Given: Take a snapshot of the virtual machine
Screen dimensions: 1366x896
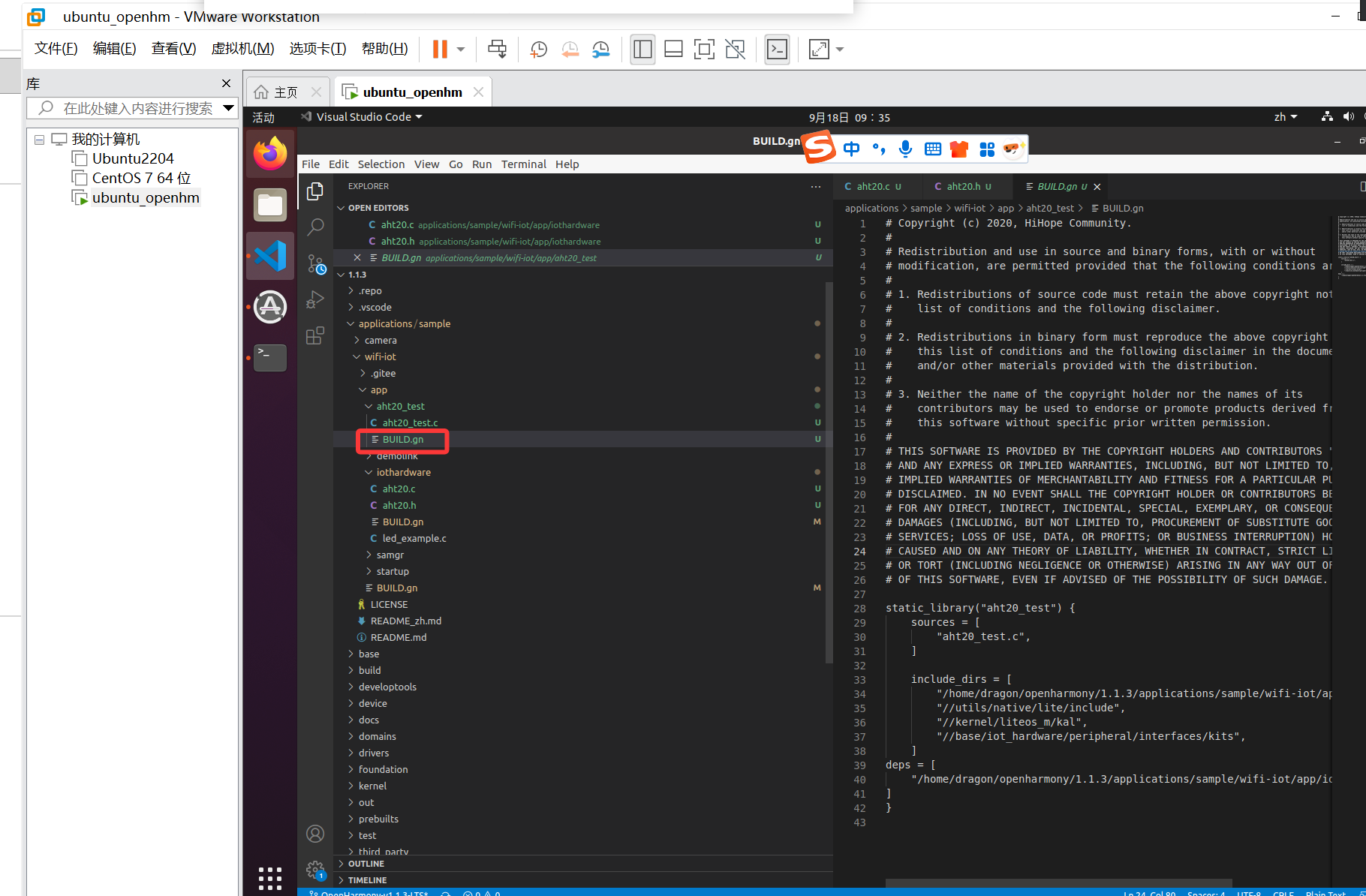Looking at the screenshot, I should pyautogui.click(x=538, y=50).
